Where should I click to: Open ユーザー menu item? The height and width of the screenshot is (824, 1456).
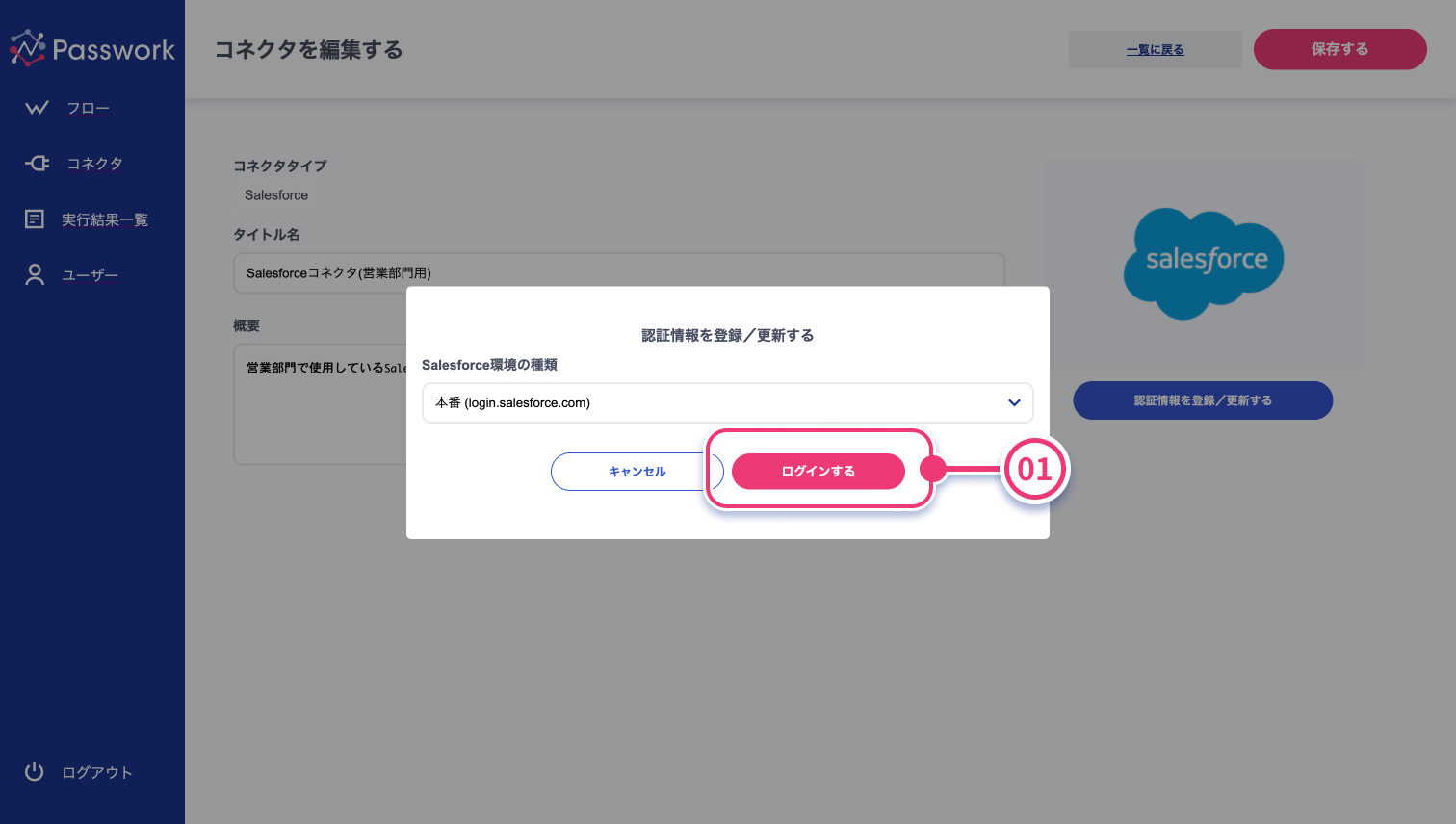(90, 275)
